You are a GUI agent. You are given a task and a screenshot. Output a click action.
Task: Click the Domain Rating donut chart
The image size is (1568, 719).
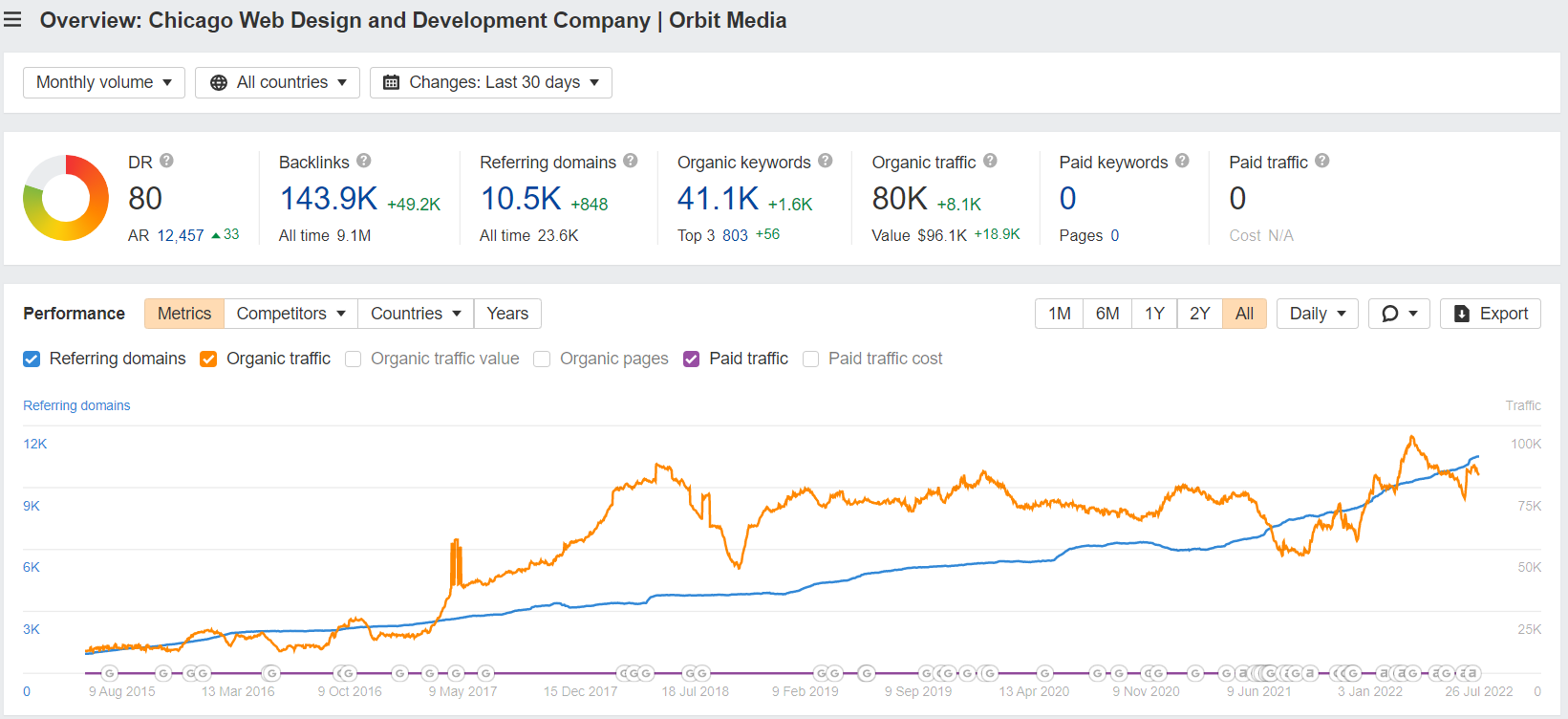pos(66,198)
